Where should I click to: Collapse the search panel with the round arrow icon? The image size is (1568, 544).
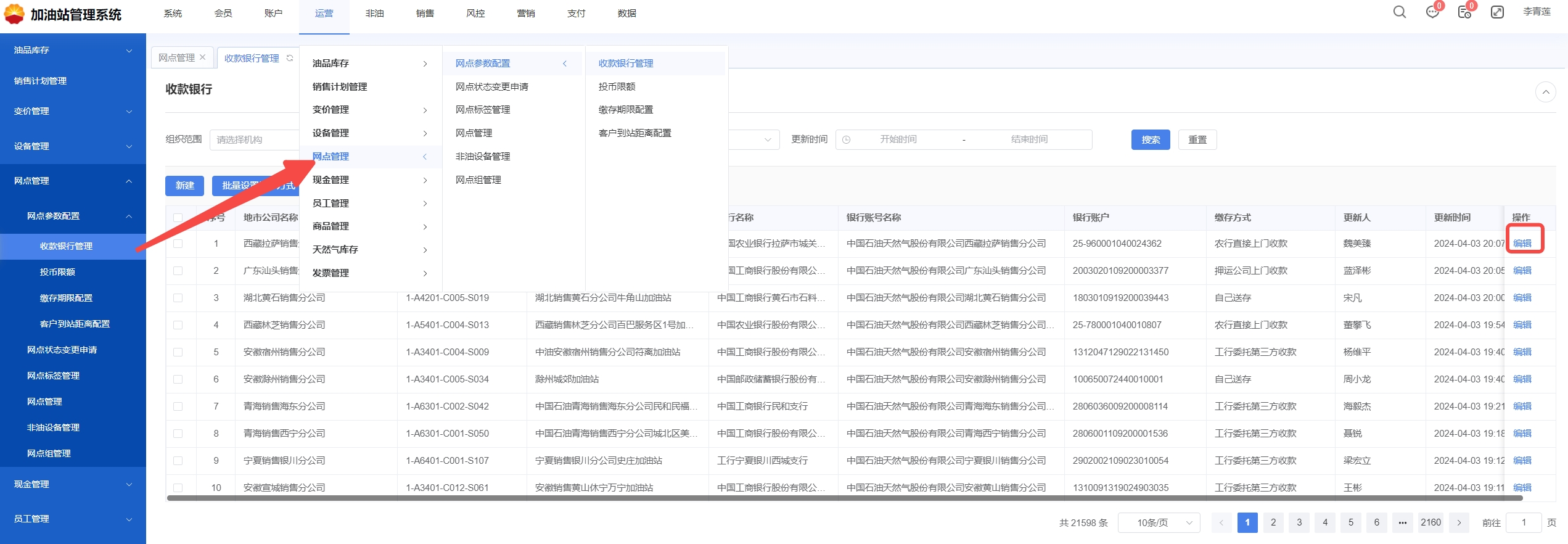(x=1545, y=92)
